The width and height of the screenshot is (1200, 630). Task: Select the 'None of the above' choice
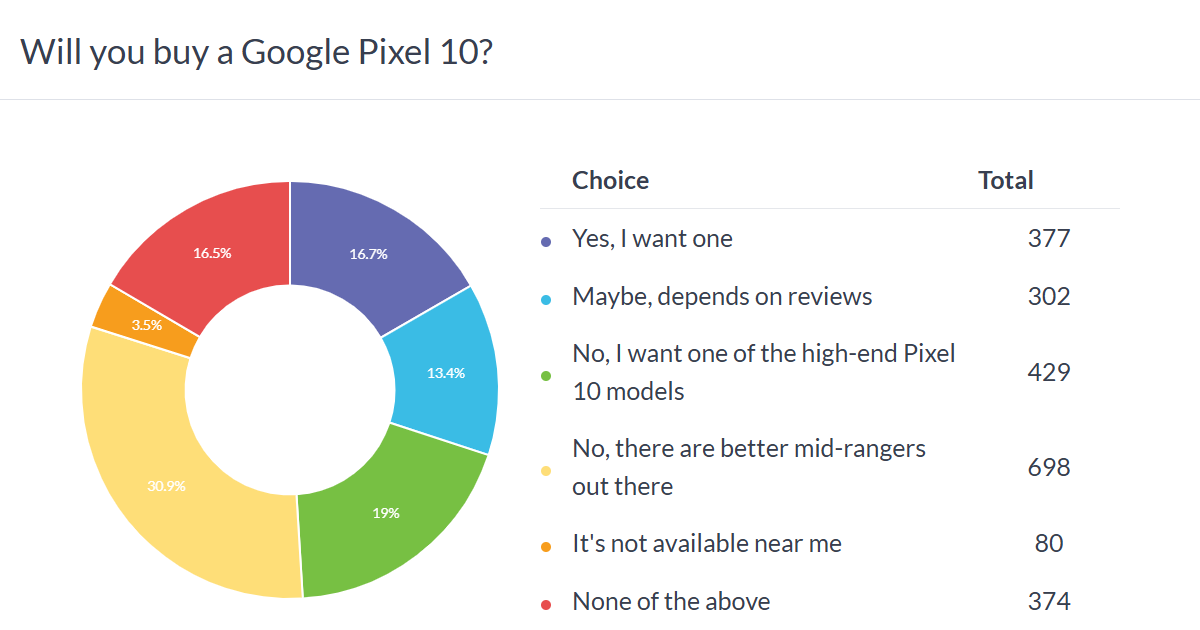pyautogui.click(x=671, y=602)
